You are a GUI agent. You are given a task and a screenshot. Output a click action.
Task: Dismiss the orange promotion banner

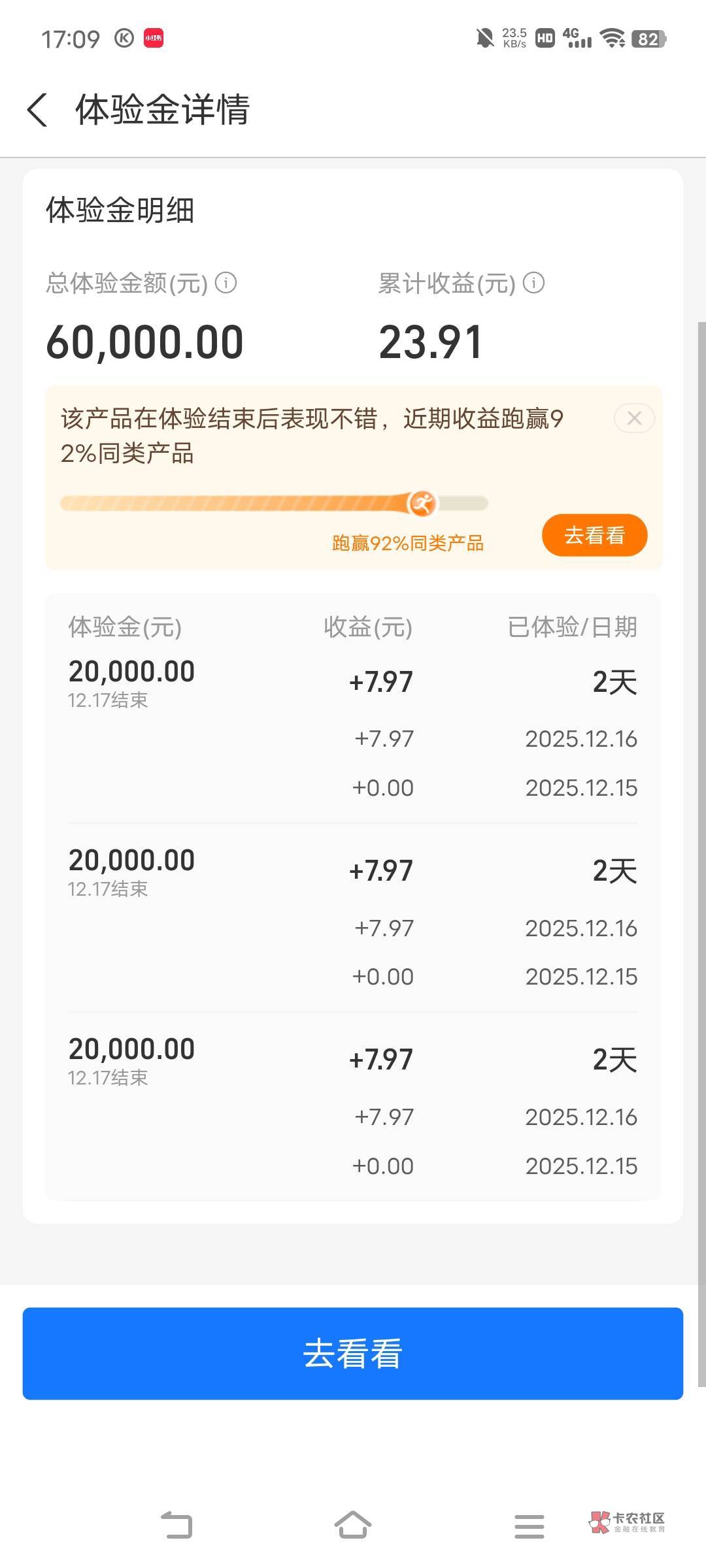click(x=633, y=418)
